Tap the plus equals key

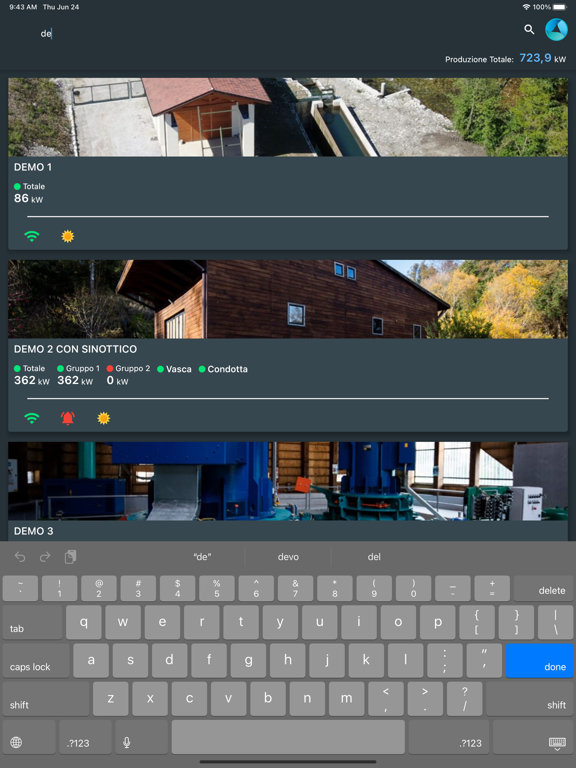coord(492,588)
